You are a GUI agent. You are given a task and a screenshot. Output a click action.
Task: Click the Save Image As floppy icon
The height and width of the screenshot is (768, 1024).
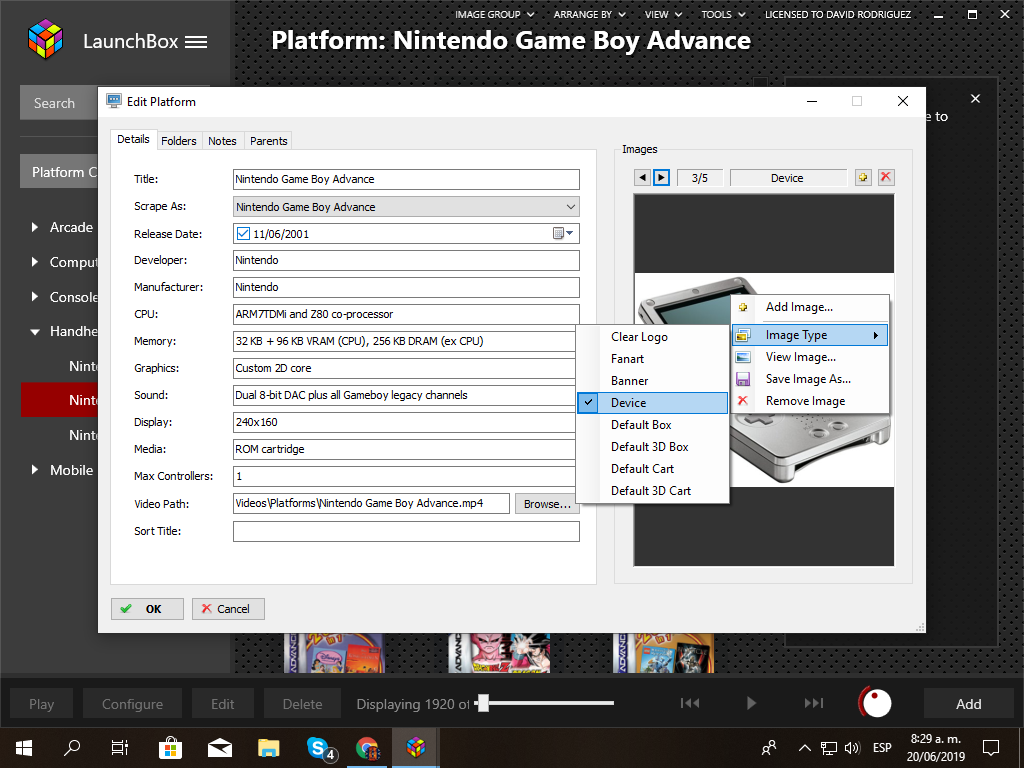pyautogui.click(x=743, y=379)
